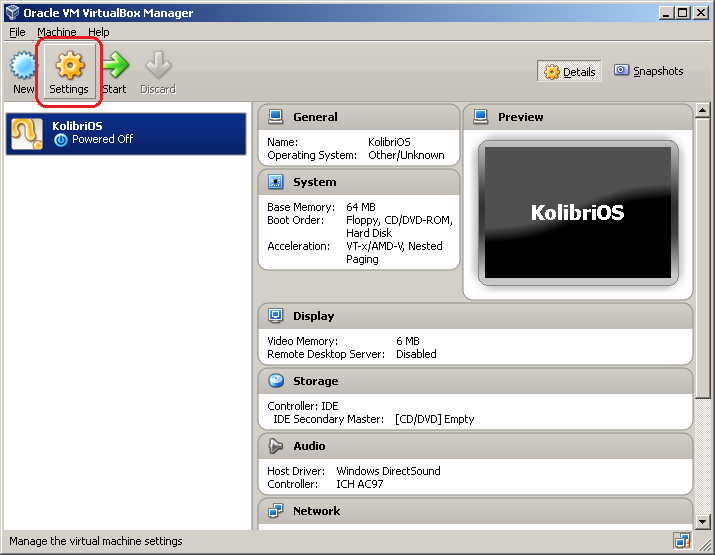715x555 pixels.
Task: Open the Help menu
Action: click(98, 32)
